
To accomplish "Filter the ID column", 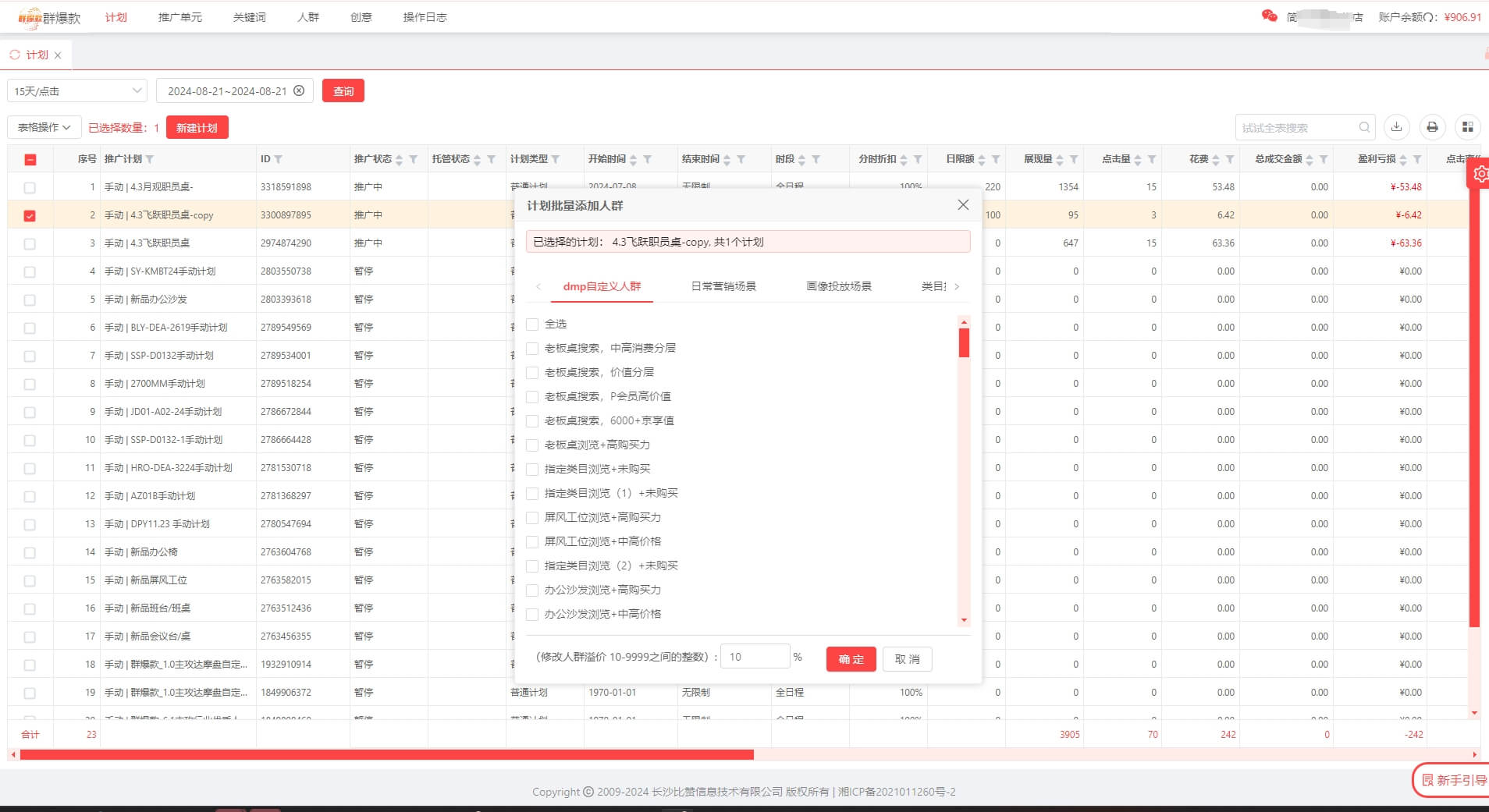I will (x=278, y=159).
